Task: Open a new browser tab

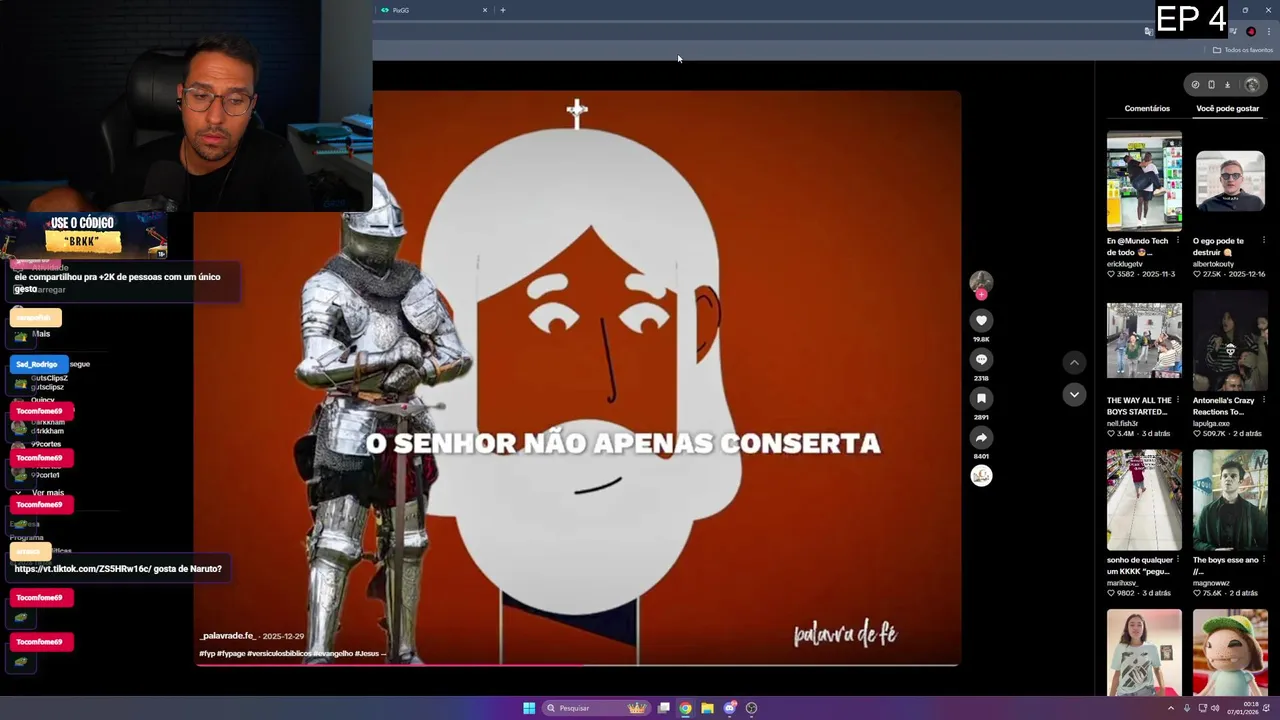Action: click(502, 10)
